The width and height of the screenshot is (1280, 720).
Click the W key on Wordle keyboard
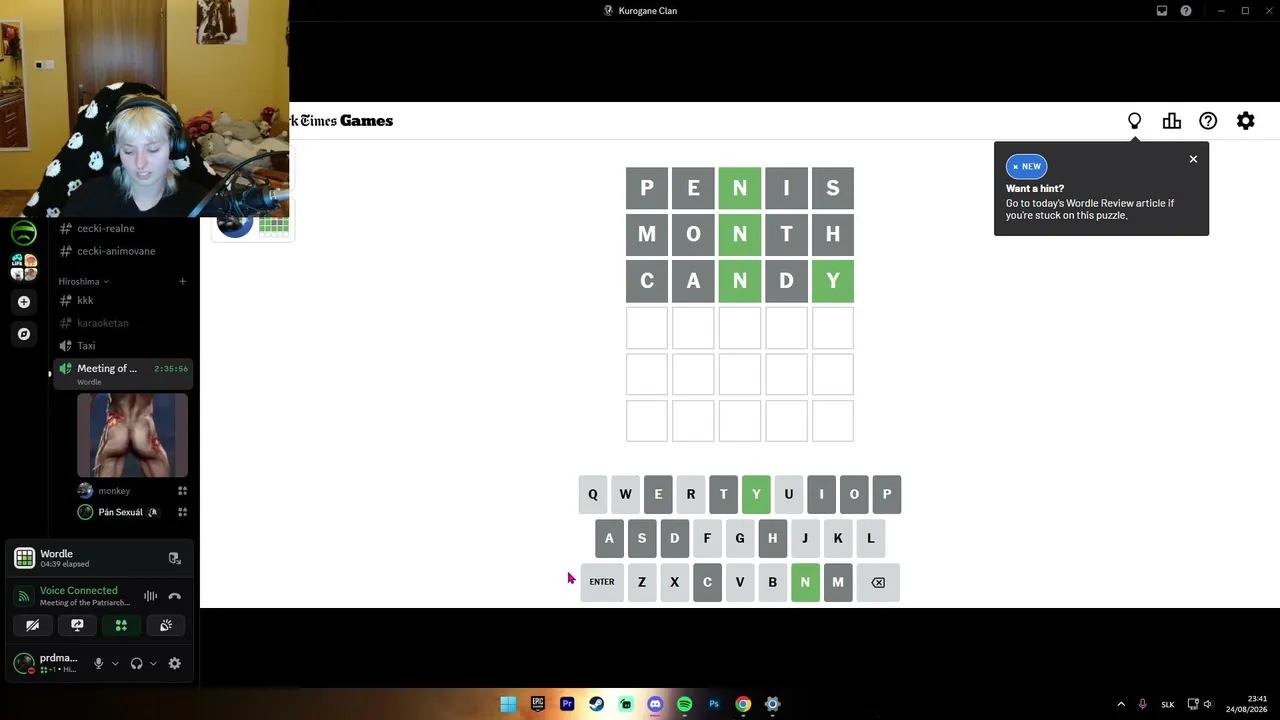[x=625, y=494]
